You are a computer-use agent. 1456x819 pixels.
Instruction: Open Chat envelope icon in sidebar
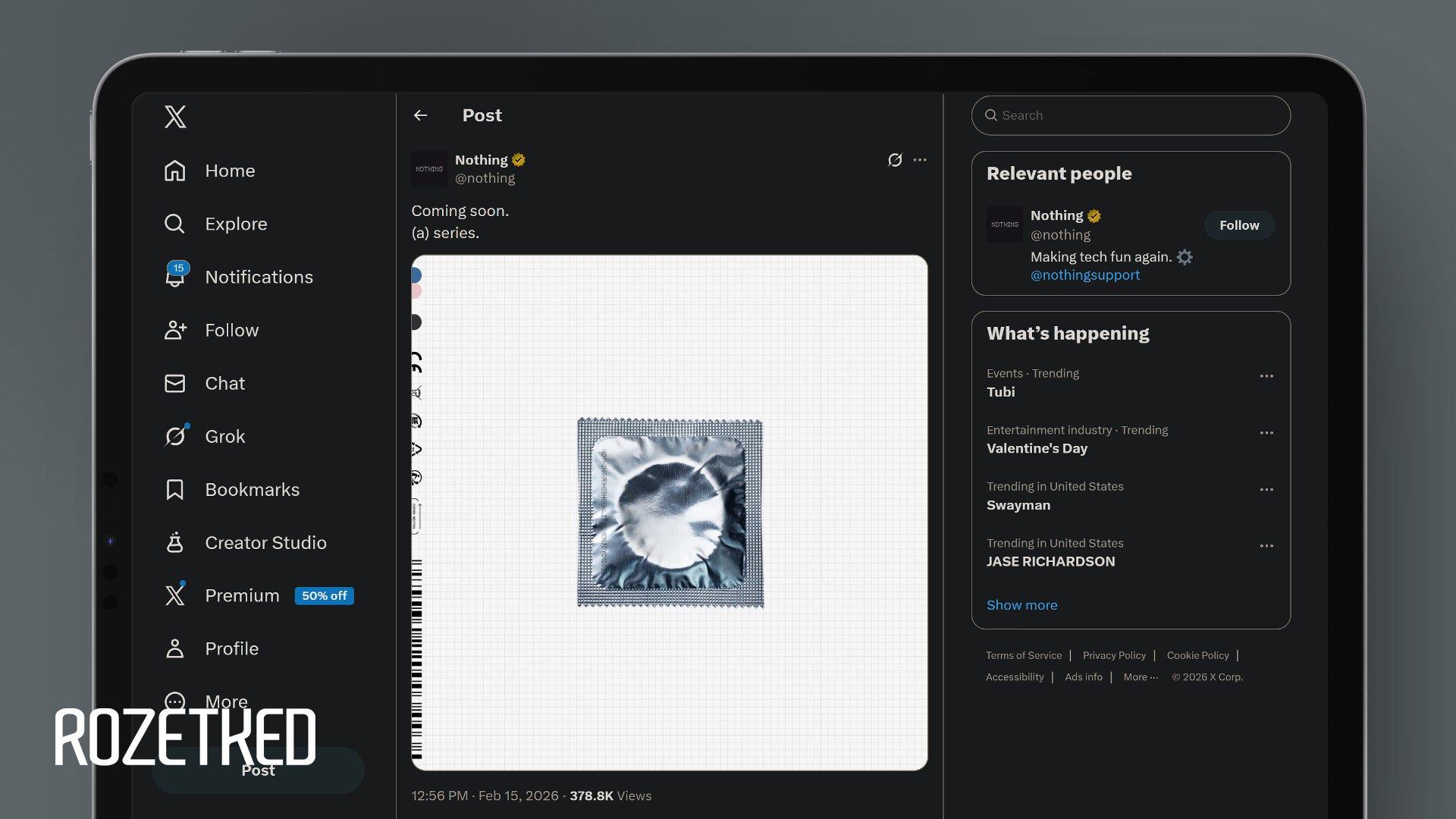(174, 384)
